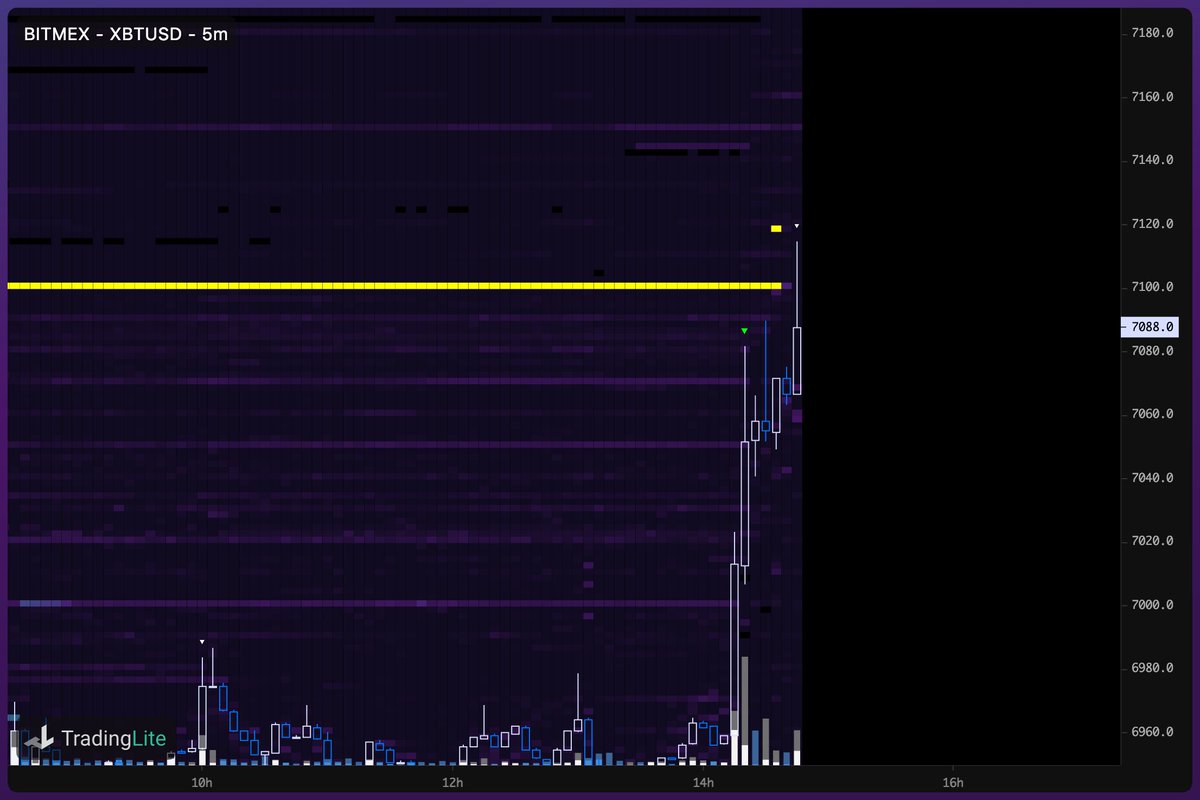Click the white triangle marker above 10h candle

point(202,642)
